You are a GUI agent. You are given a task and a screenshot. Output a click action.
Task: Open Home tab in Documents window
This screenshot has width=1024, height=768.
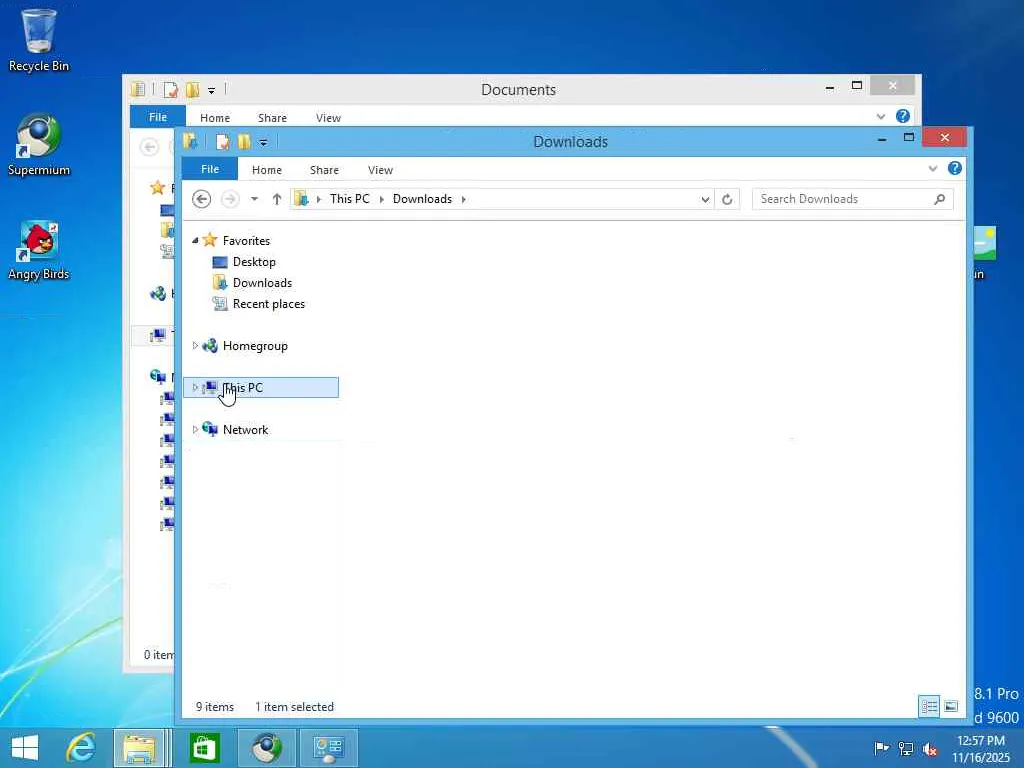[215, 118]
